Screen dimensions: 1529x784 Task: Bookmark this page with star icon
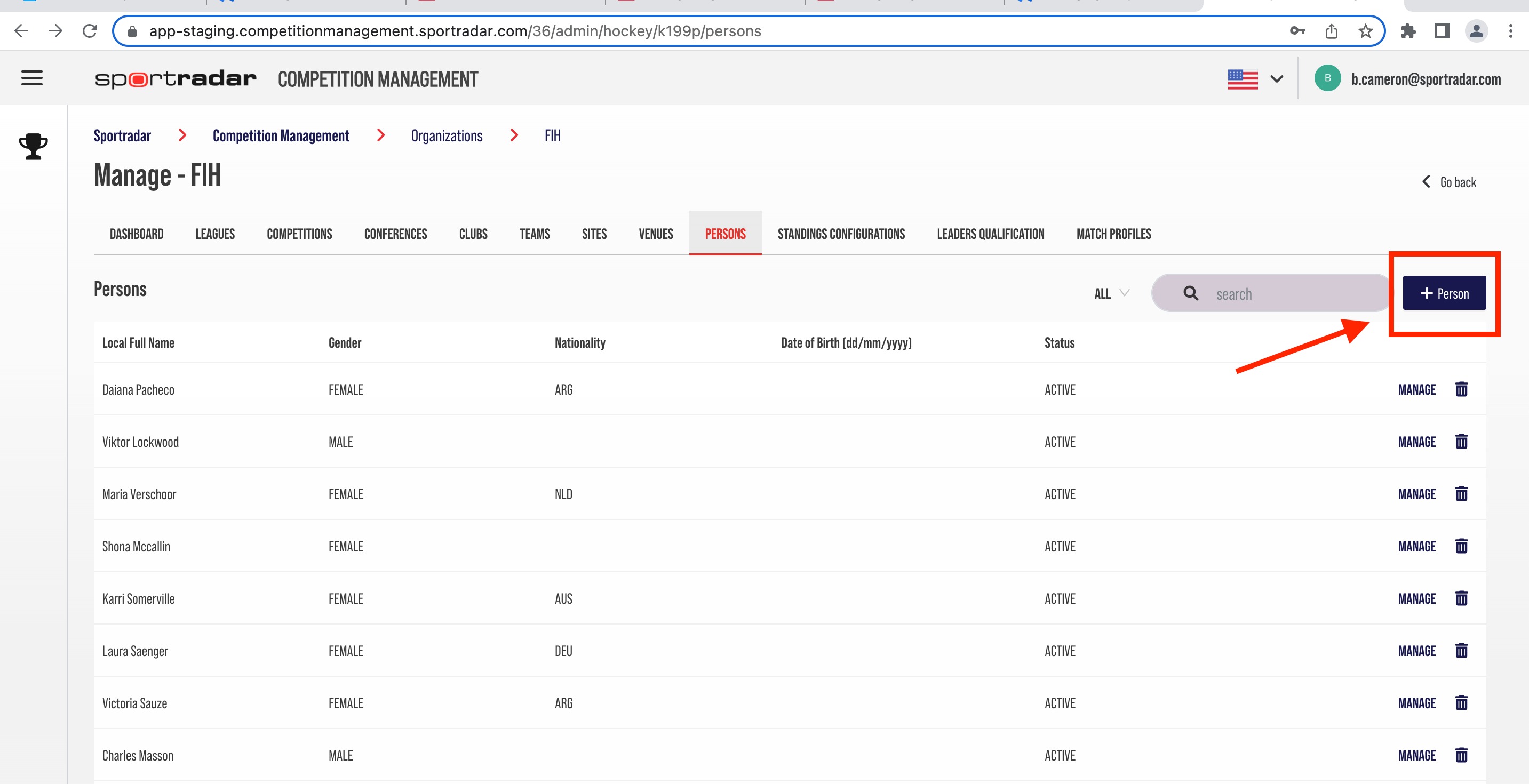click(1366, 31)
